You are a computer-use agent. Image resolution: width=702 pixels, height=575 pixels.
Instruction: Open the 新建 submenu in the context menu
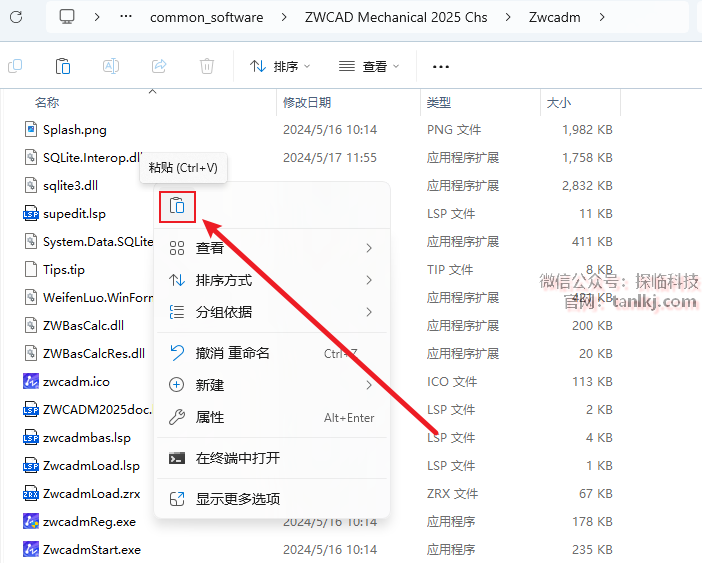click(272, 385)
